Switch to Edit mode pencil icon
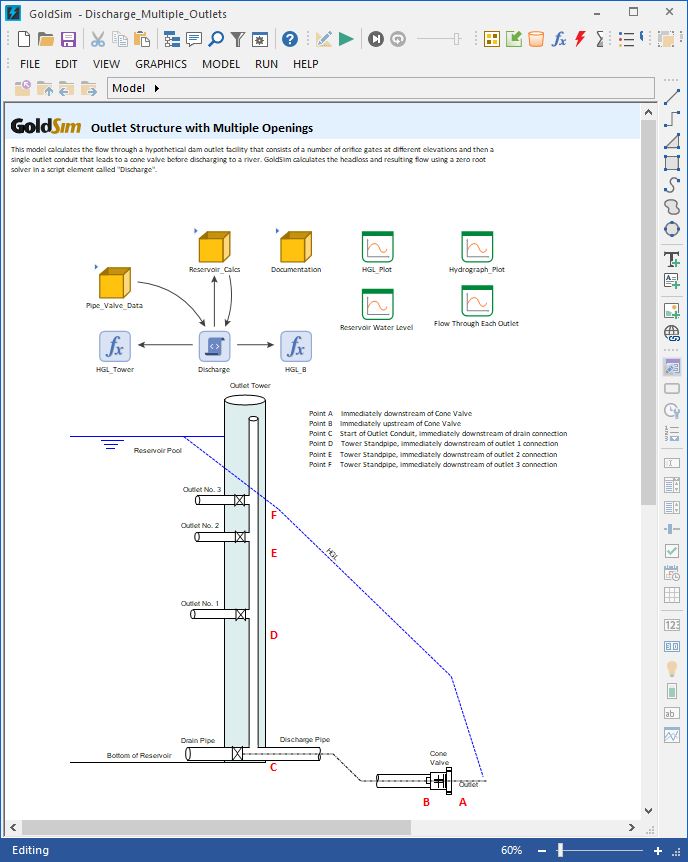 (323, 39)
